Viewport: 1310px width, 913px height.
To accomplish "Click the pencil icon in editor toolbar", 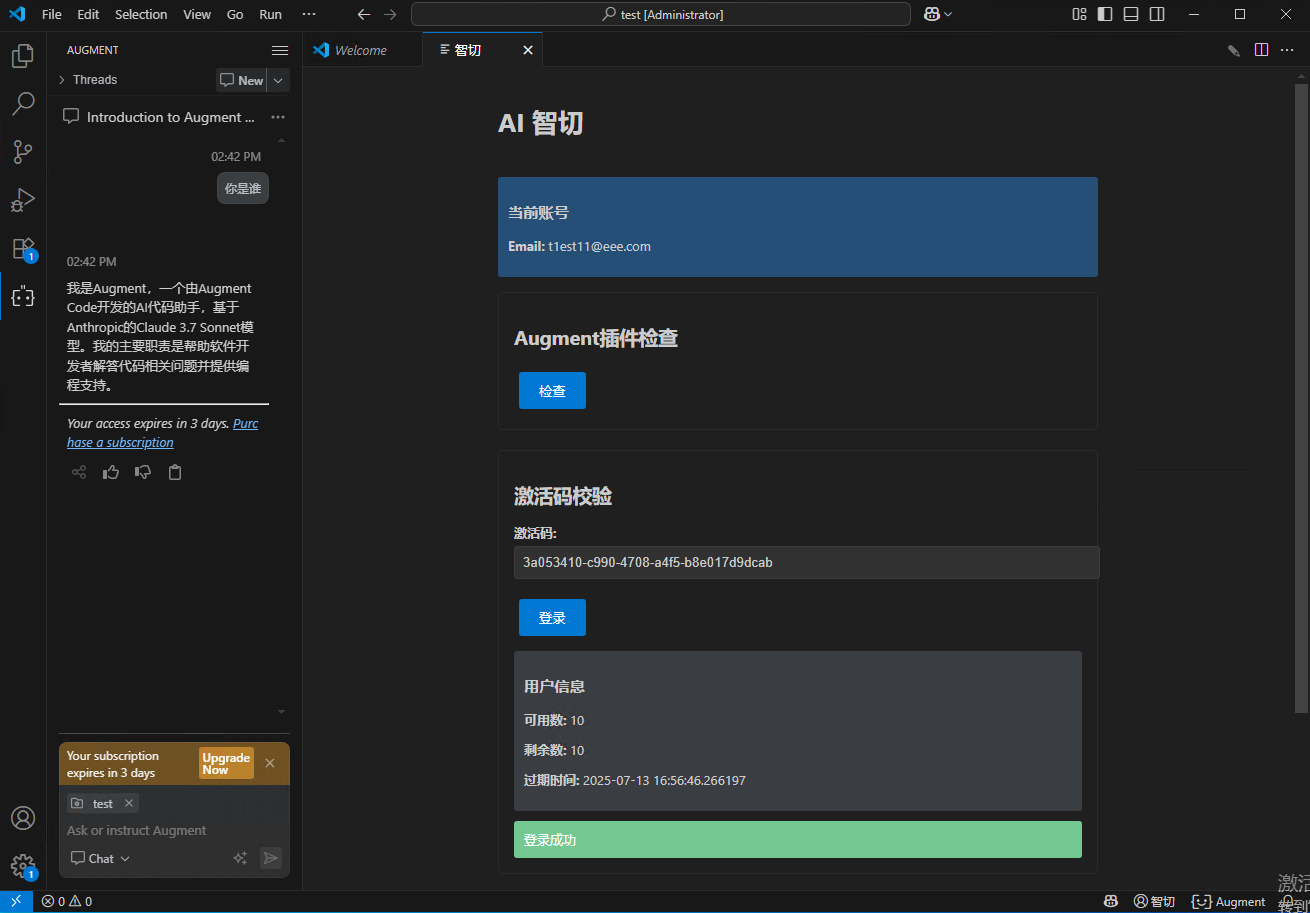I will pyautogui.click(x=1234, y=50).
